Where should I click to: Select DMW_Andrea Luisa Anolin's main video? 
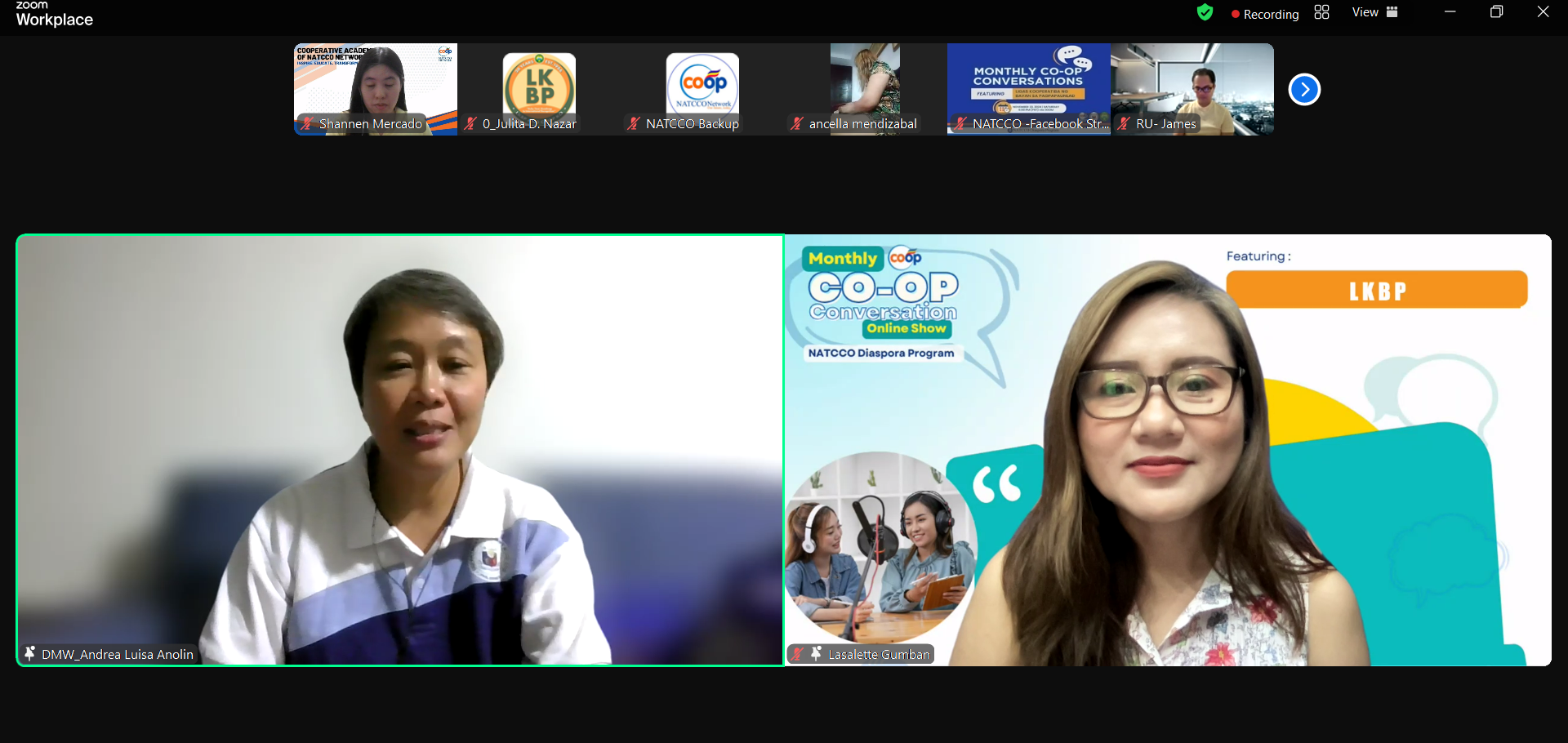pos(400,451)
